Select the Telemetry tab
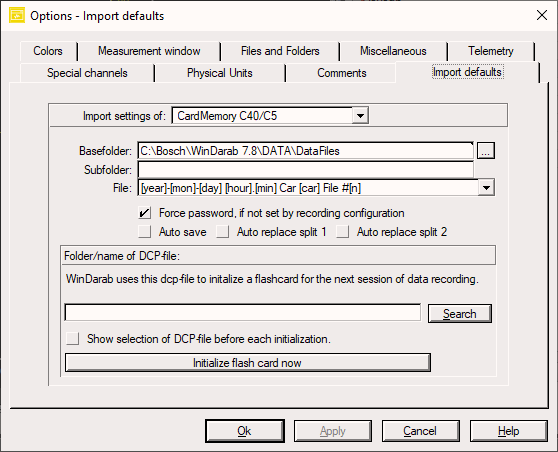Image resolution: width=558 pixels, height=452 pixels. pos(491,51)
